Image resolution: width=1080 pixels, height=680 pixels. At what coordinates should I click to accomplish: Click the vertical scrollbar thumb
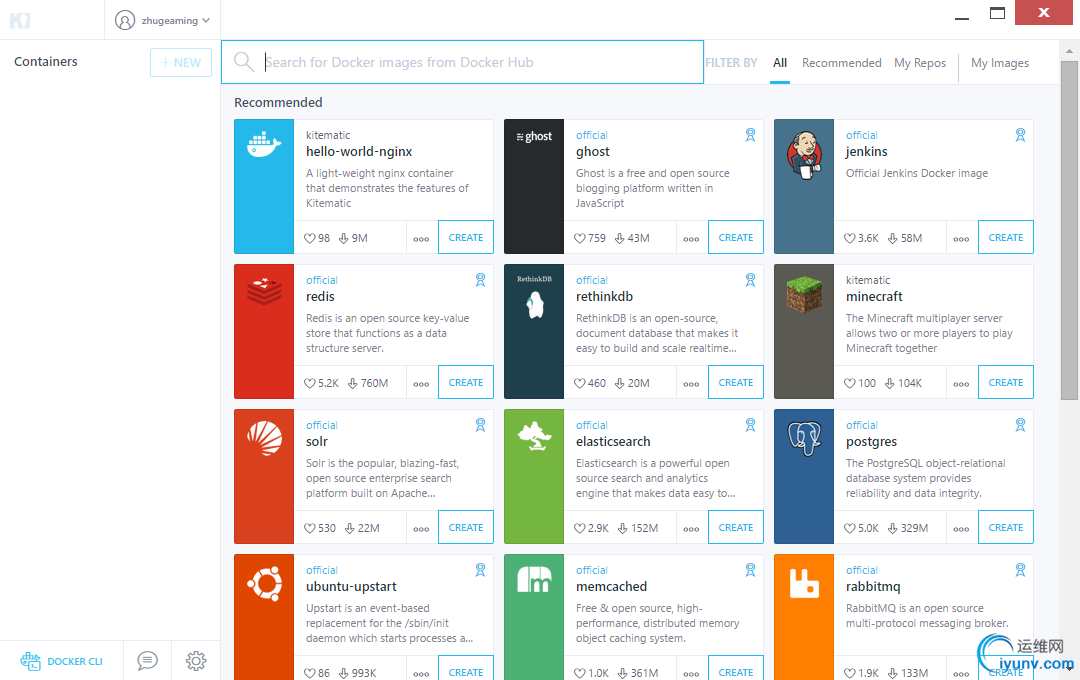pos(1069,230)
